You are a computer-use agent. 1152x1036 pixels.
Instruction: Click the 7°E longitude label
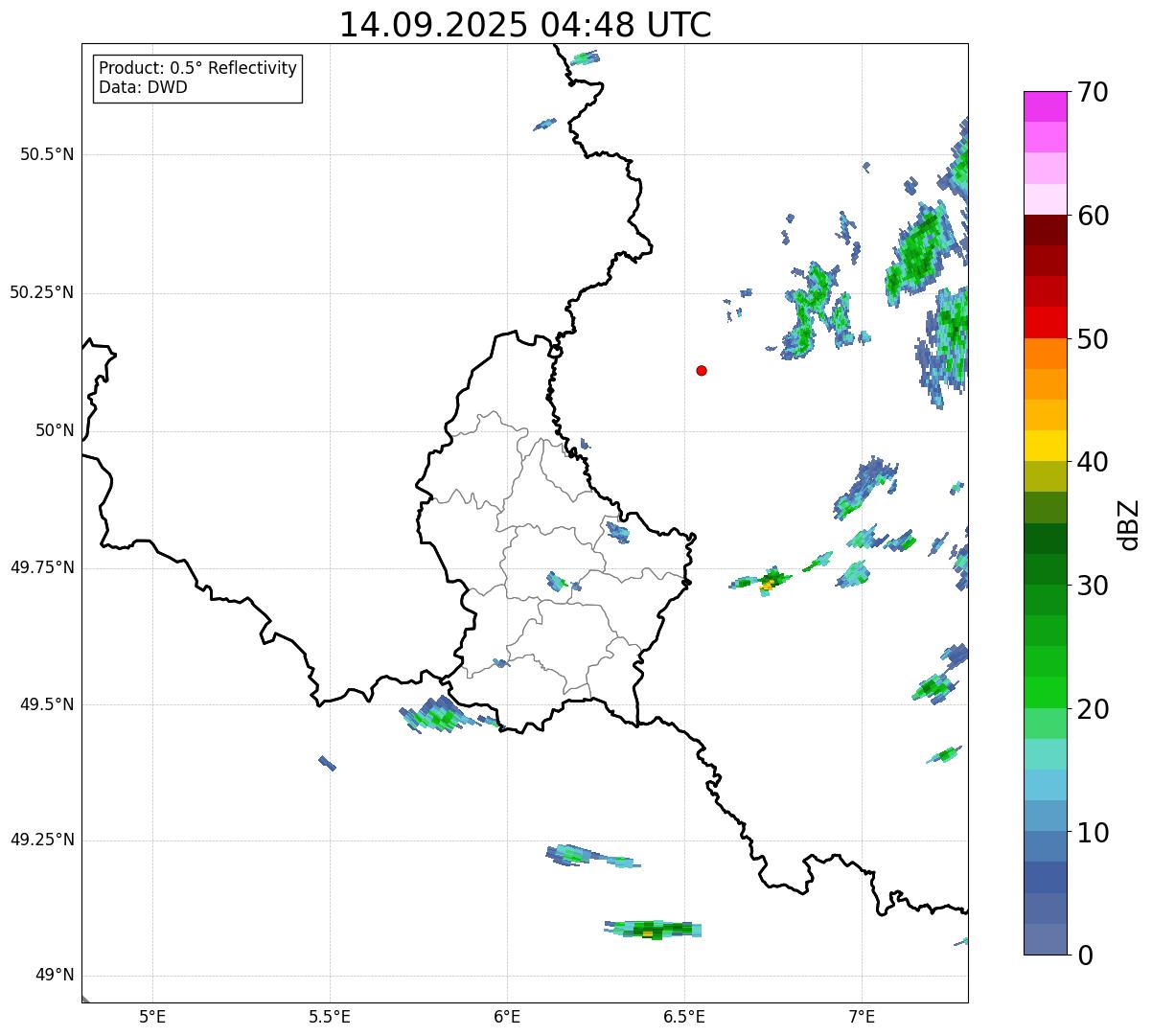coord(862,1016)
